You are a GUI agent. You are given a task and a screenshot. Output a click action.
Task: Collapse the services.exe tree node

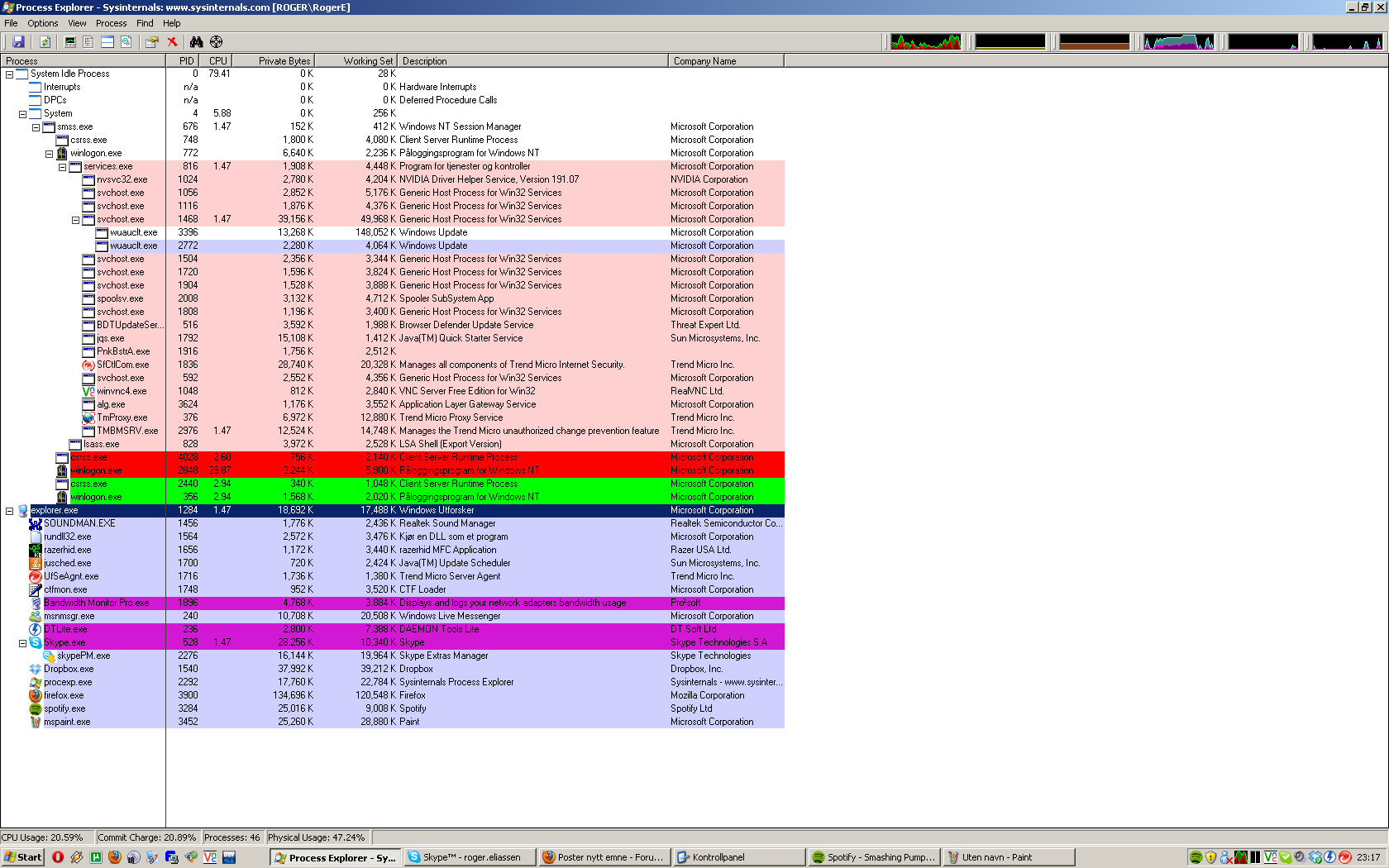coord(62,167)
